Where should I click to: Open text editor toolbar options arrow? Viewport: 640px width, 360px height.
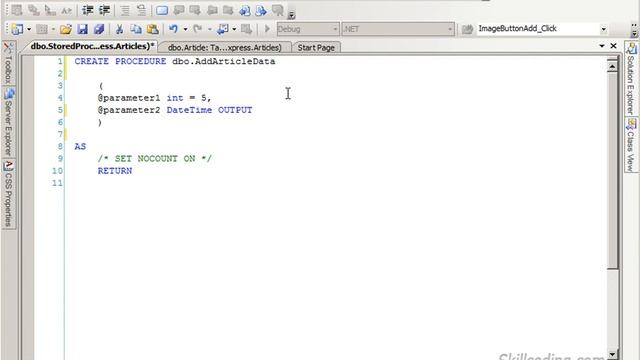coord(291,16)
